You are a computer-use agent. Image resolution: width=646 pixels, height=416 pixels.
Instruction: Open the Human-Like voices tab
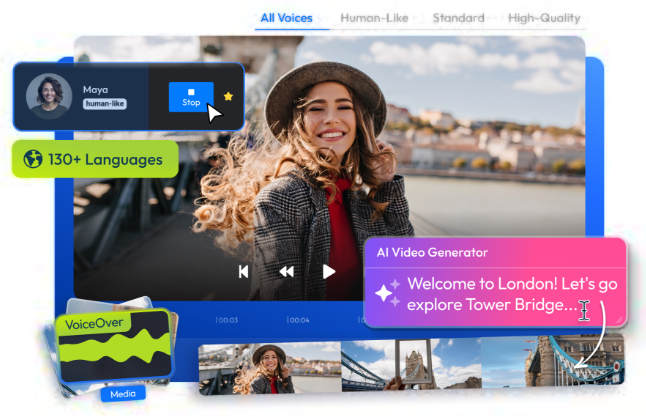[x=374, y=18]
